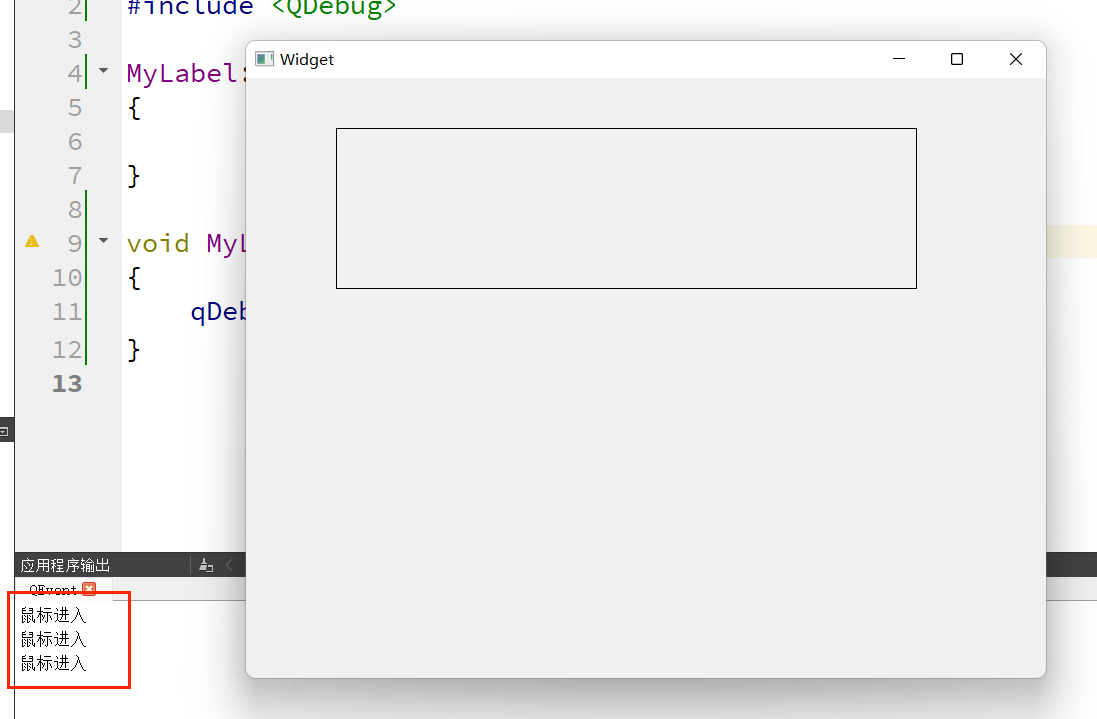This screenshot has height=719, width=1097.
Task: Click the 应用程序输出 panel title
Action: point(65,565)
